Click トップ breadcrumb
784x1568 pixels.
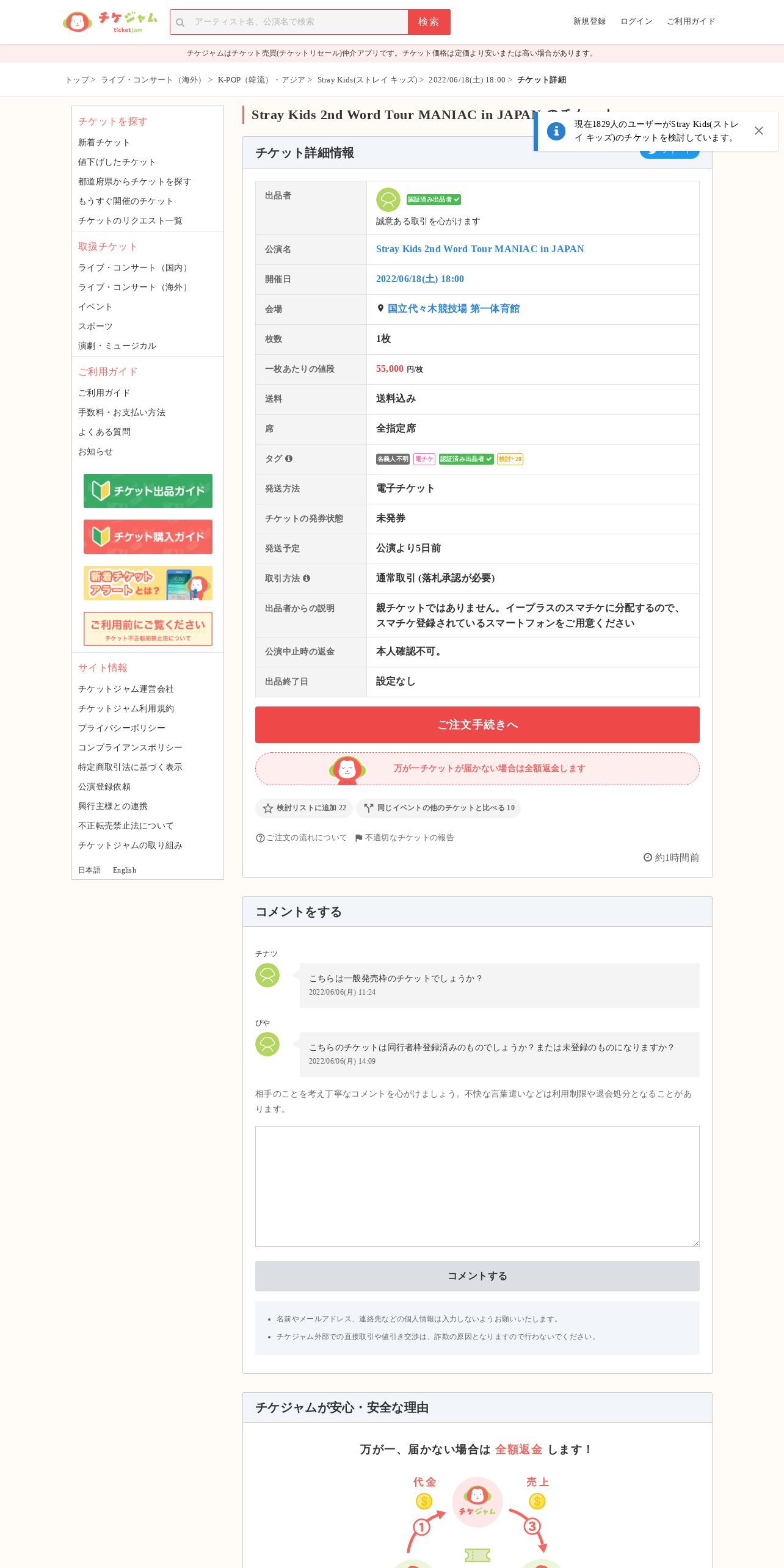(77, 80)
